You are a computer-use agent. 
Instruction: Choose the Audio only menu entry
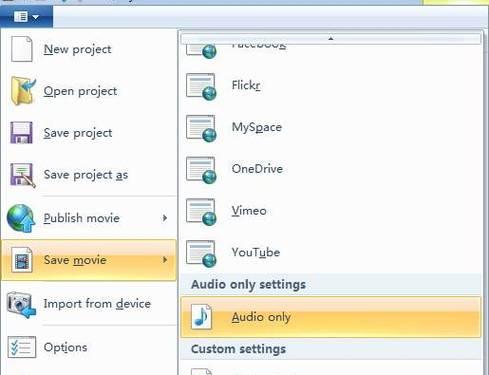click(331, 317)
